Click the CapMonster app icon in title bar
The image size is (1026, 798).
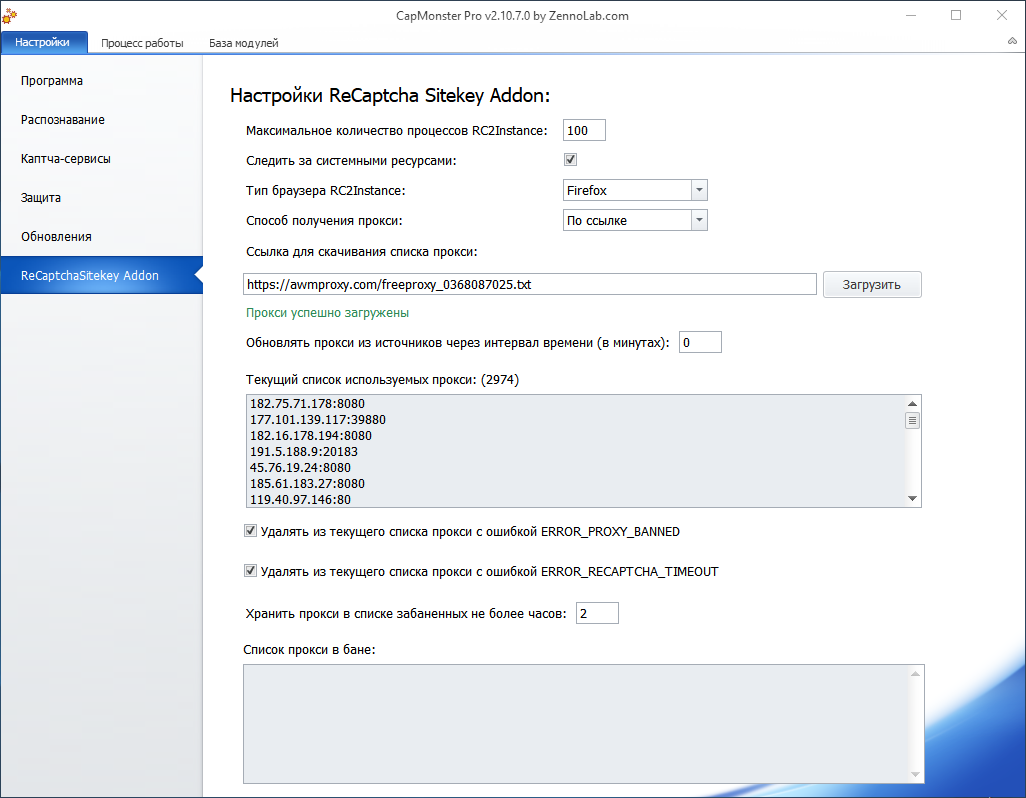click(x=10, y=16)
